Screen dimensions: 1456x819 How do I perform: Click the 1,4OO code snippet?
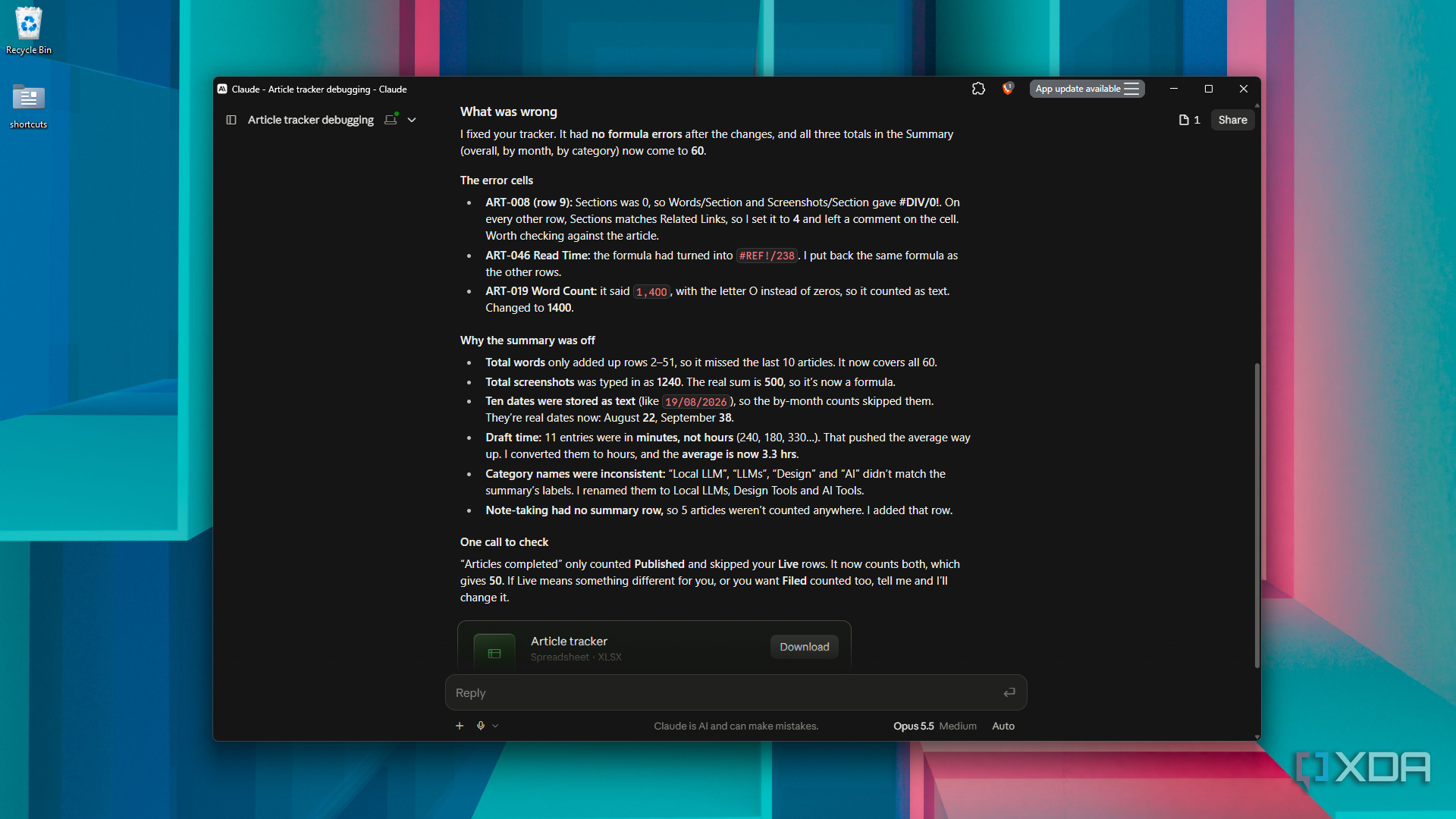point(651,292)
